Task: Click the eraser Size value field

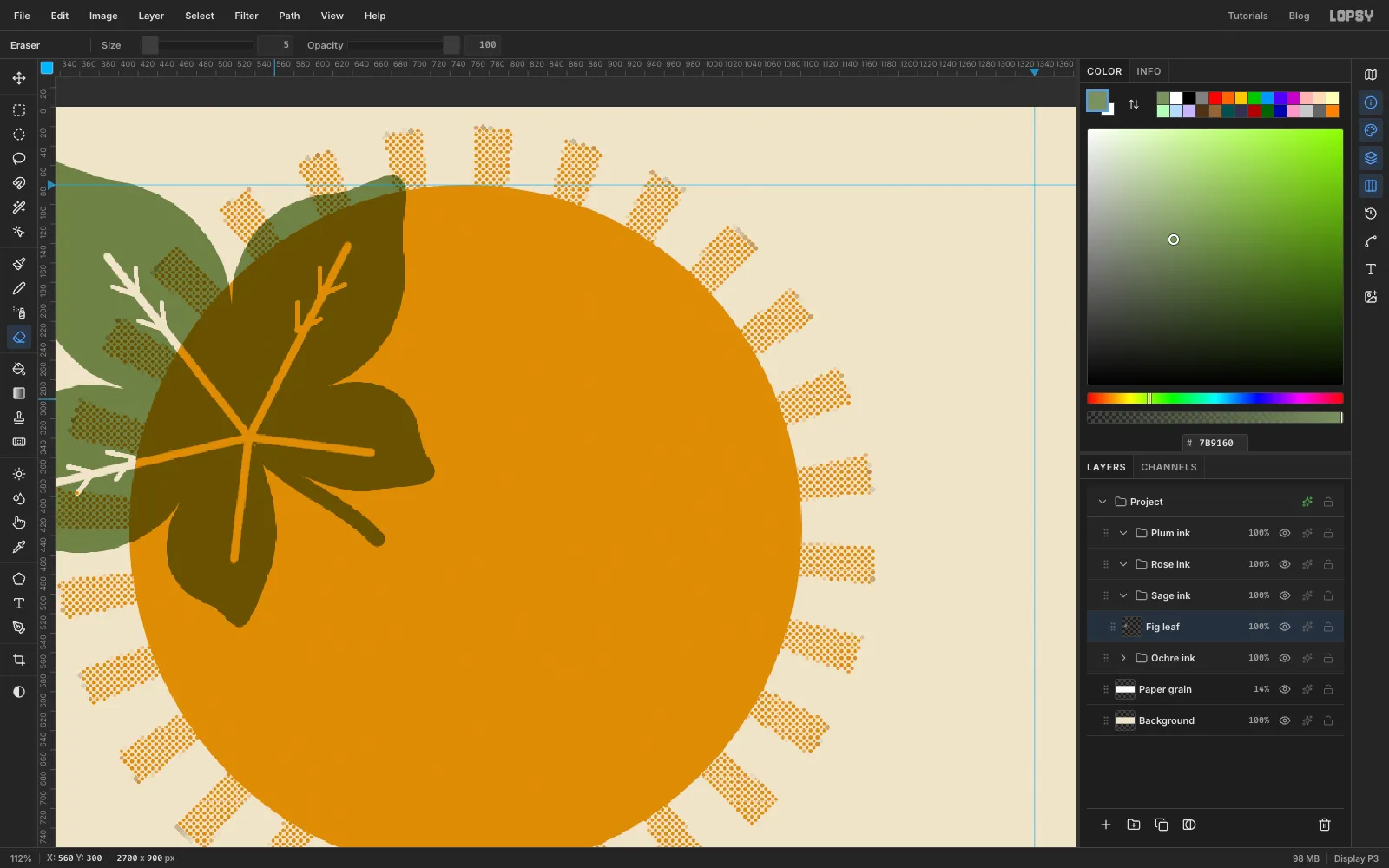Action: point(275,45)
